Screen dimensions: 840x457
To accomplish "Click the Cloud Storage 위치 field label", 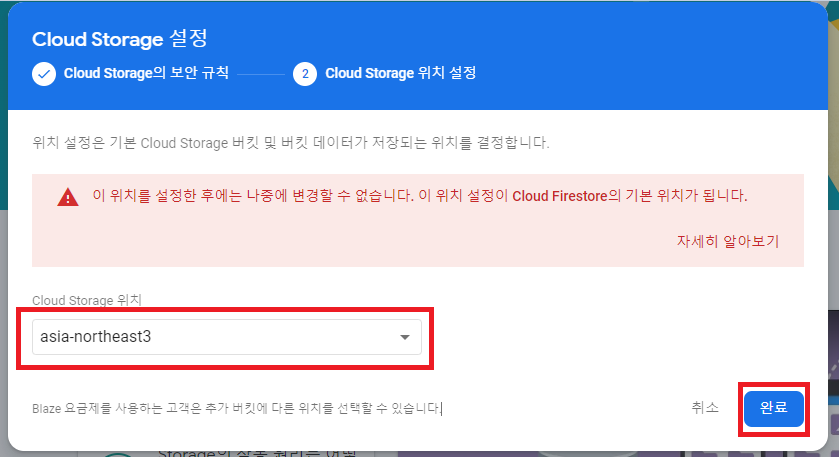I will coord(87,300).
